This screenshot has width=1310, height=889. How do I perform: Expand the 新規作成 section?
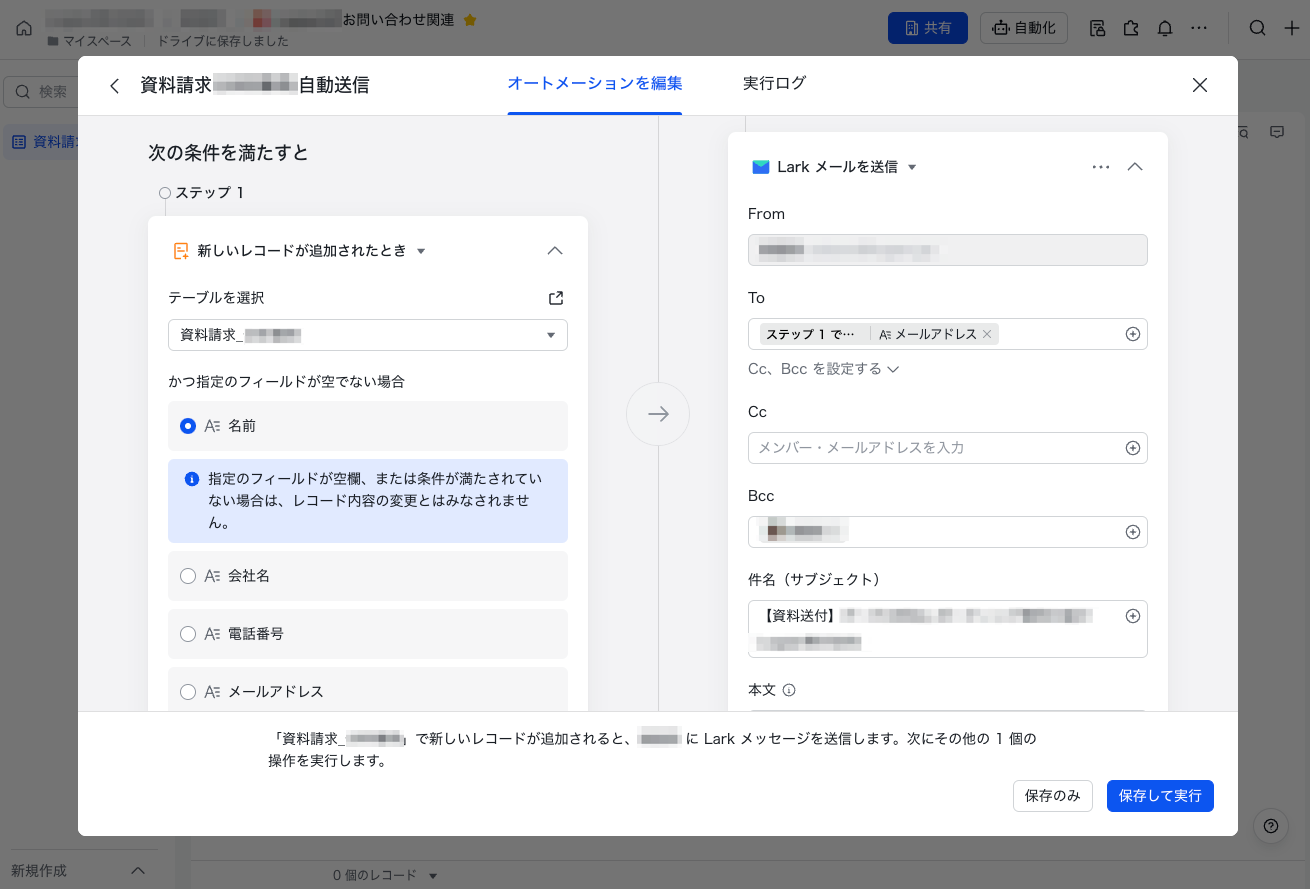click(x=139, y=871)
